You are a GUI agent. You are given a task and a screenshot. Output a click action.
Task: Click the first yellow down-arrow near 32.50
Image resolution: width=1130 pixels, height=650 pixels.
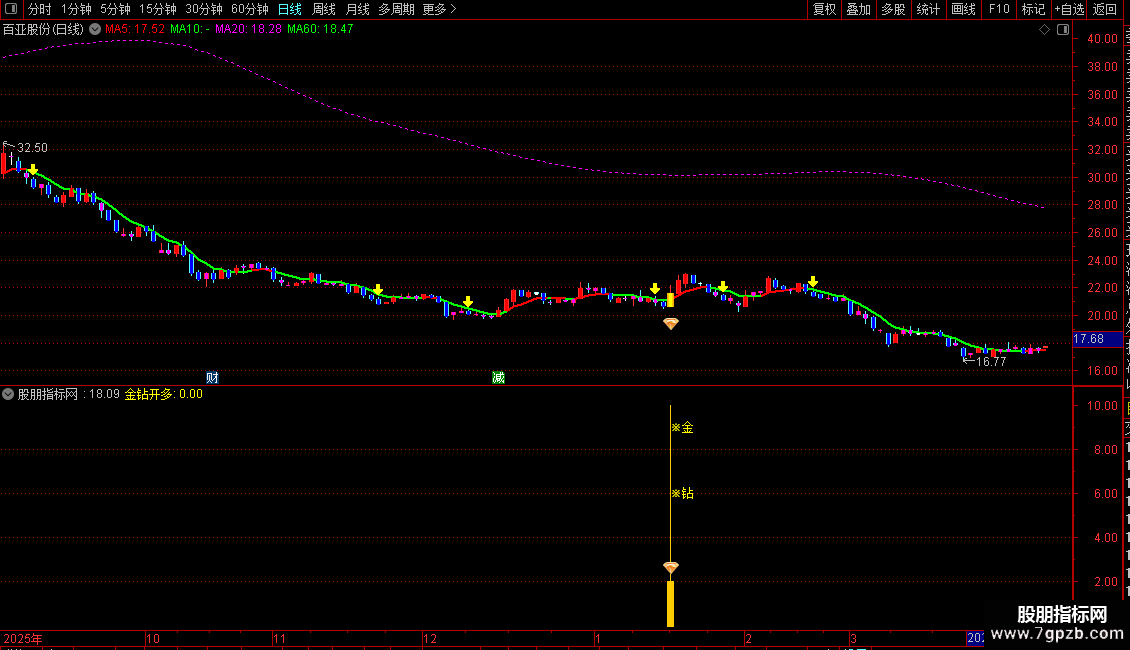tap(33, 171)
